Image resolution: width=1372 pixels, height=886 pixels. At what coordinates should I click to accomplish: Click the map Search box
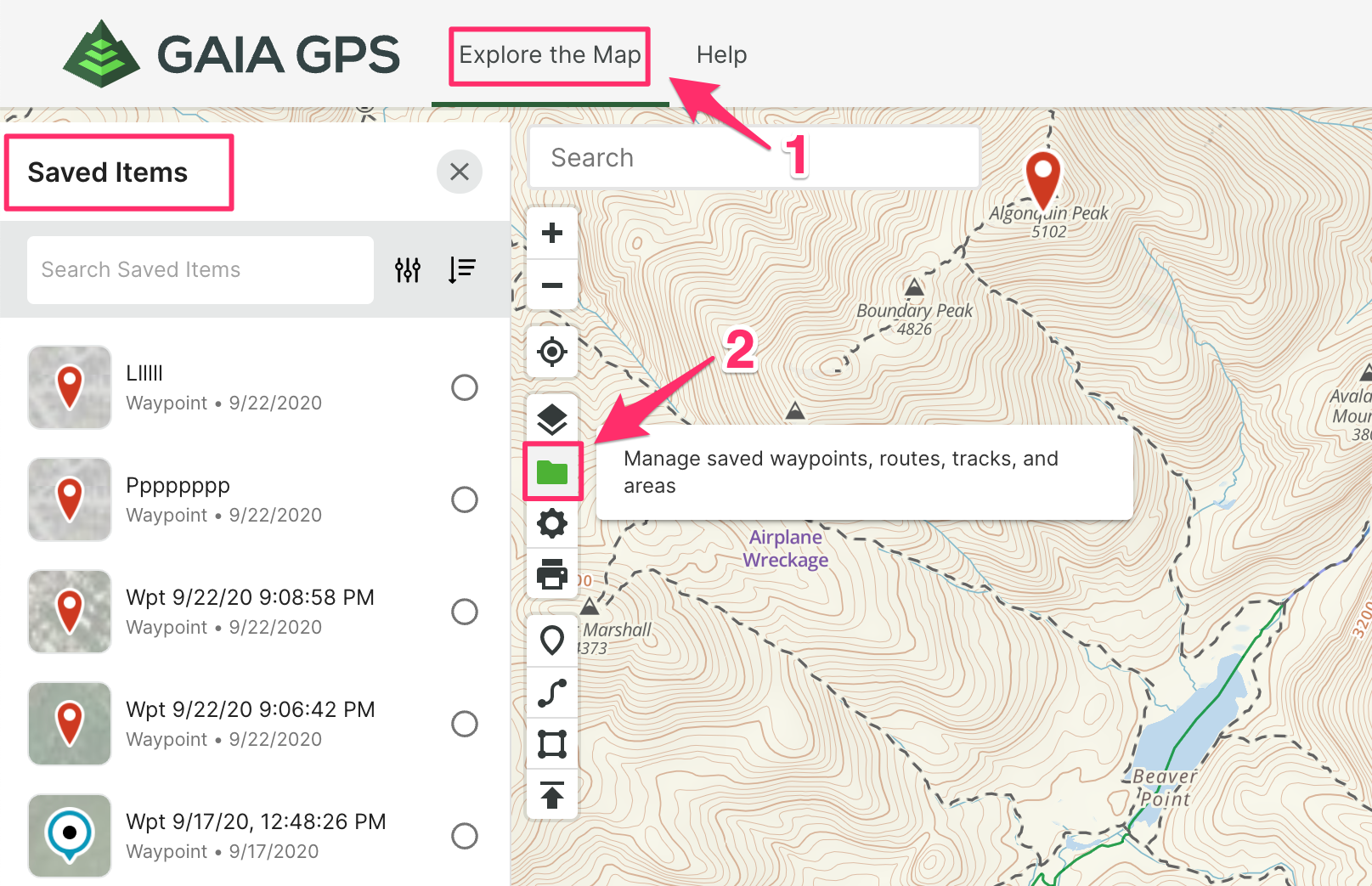754,157
